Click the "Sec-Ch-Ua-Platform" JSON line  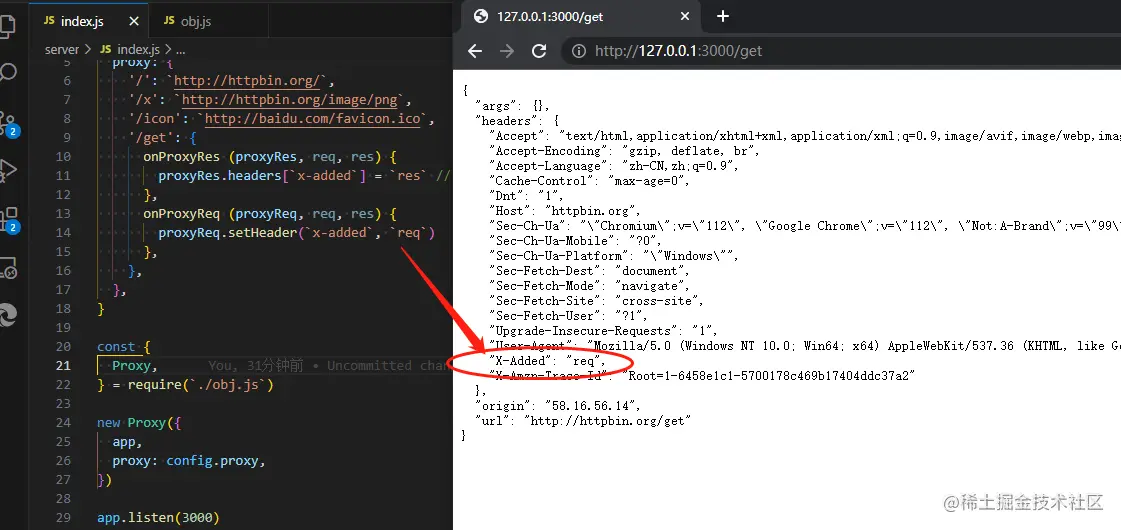click(613, 256)
